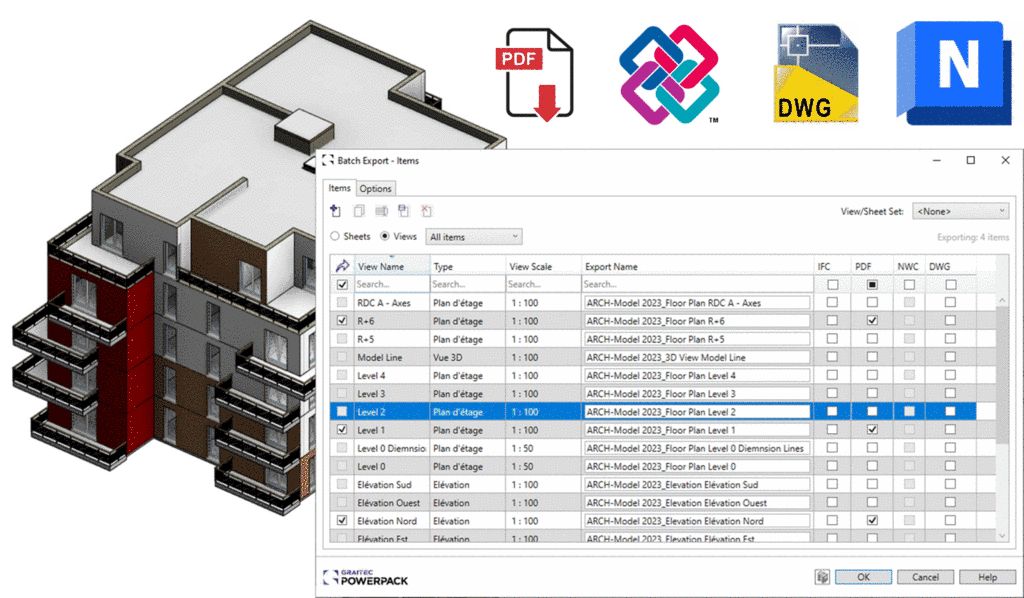The height and width of the screenshot is (598, 1024).
Task: Select the Level 3 view row
Action: click(653, 394)
